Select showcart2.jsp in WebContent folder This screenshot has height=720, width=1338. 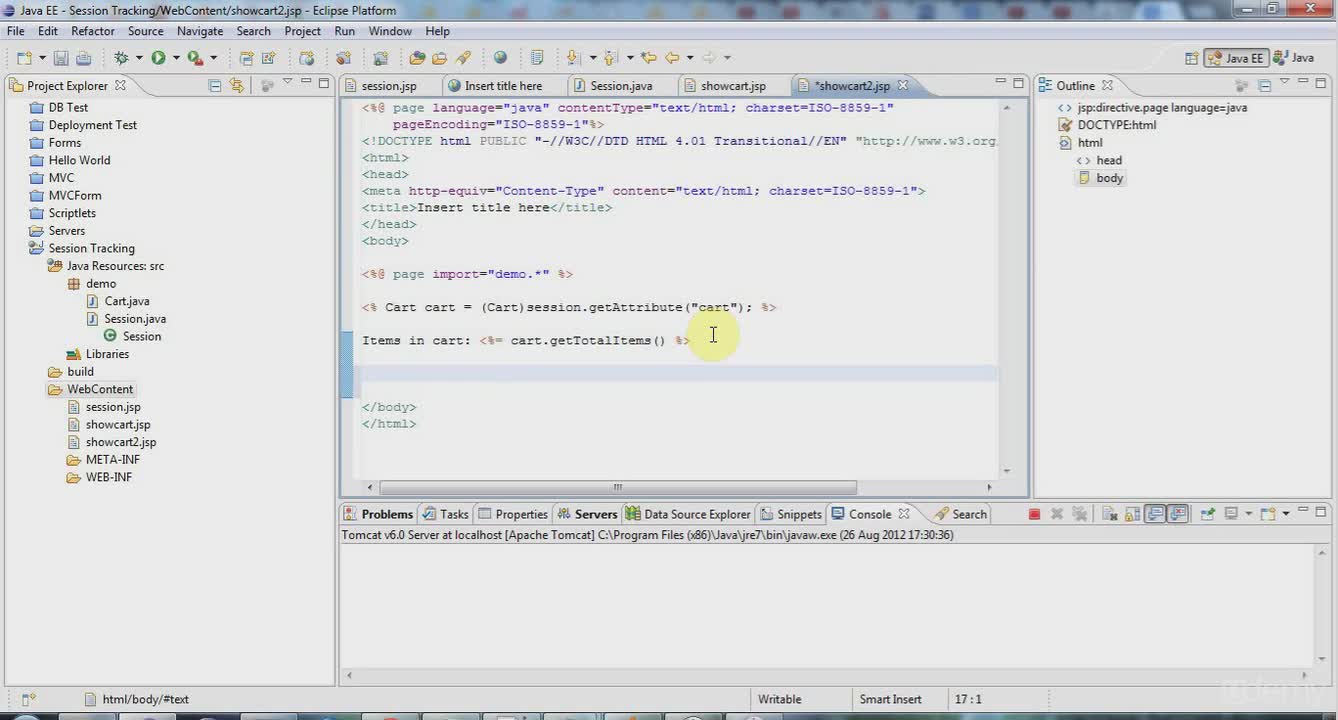pos(121,442)
